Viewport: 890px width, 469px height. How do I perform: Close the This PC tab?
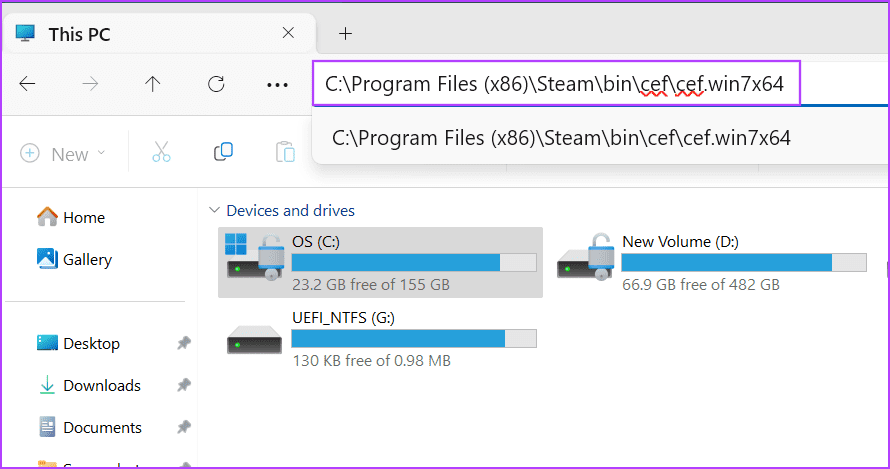[288, 33]
